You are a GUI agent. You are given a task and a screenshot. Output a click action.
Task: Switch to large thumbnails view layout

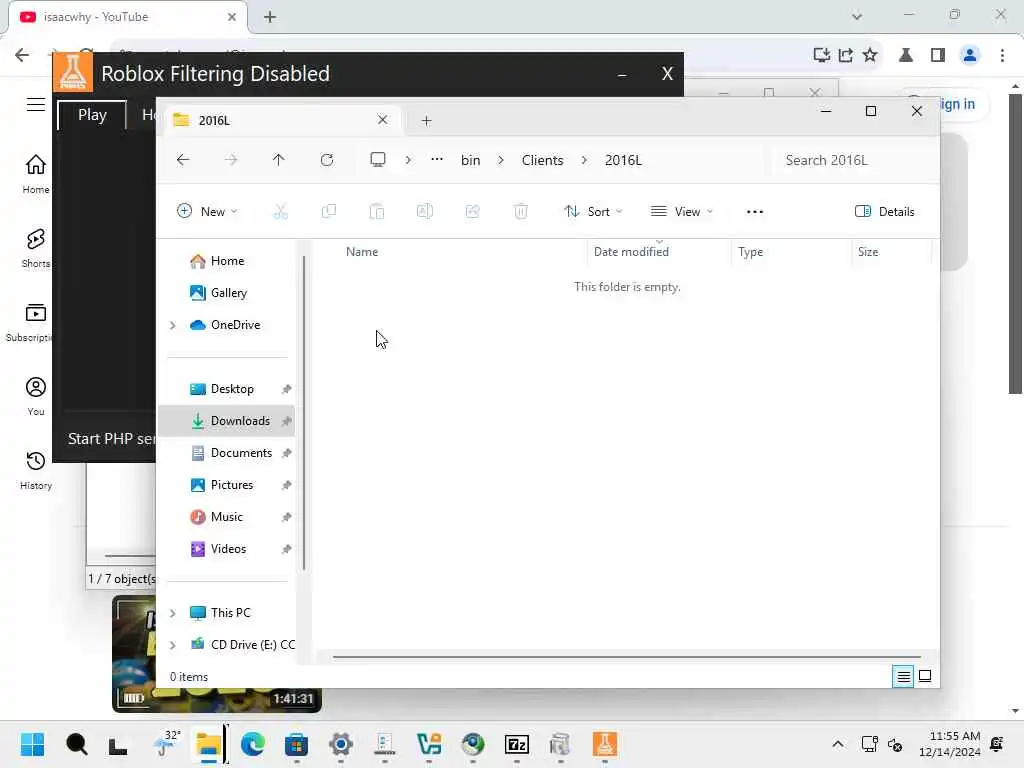click(x=925, y=677)
